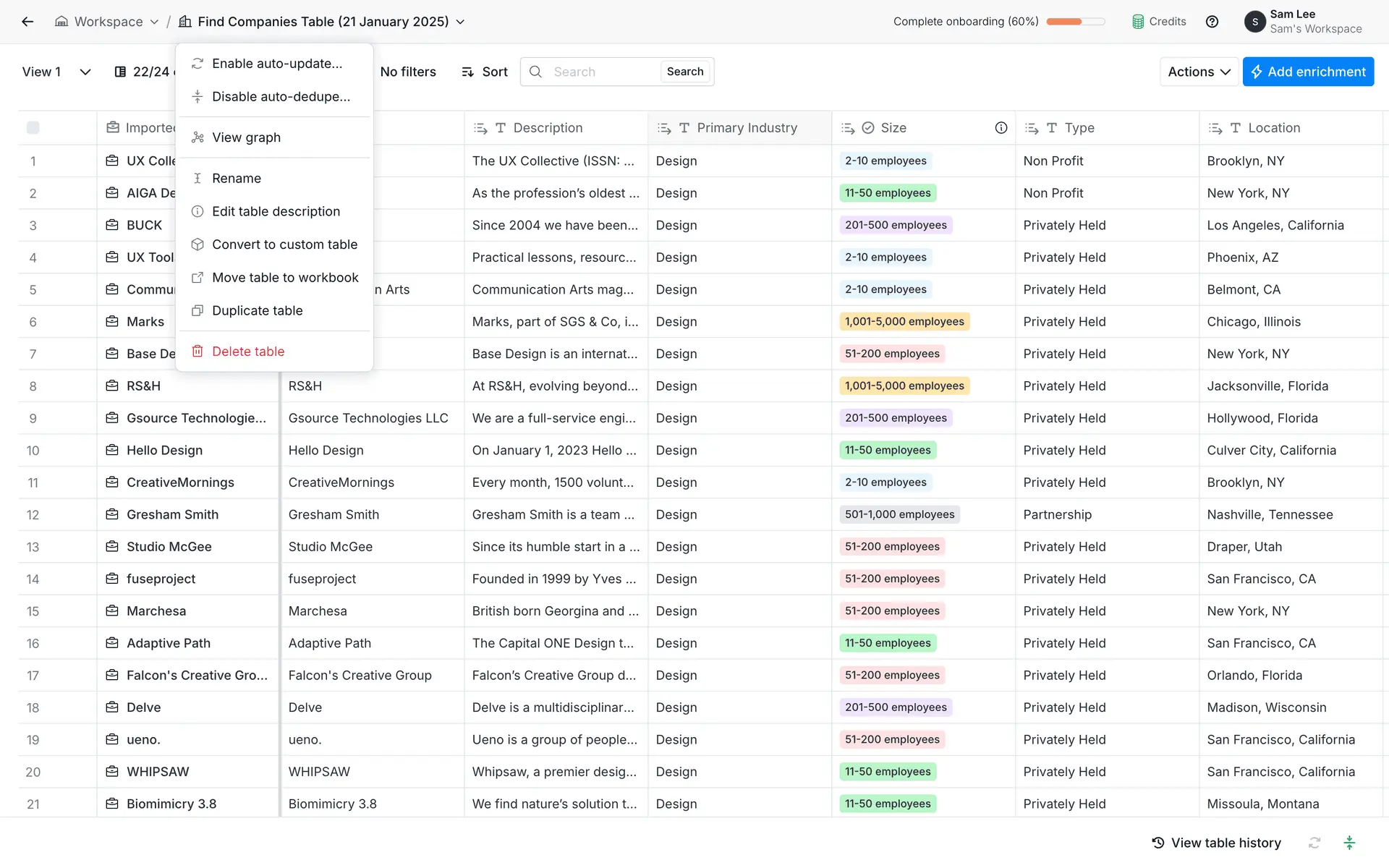Click the green dedupe icon at bottom right
Screen dimensions: 1389x868
(1349, 843)
